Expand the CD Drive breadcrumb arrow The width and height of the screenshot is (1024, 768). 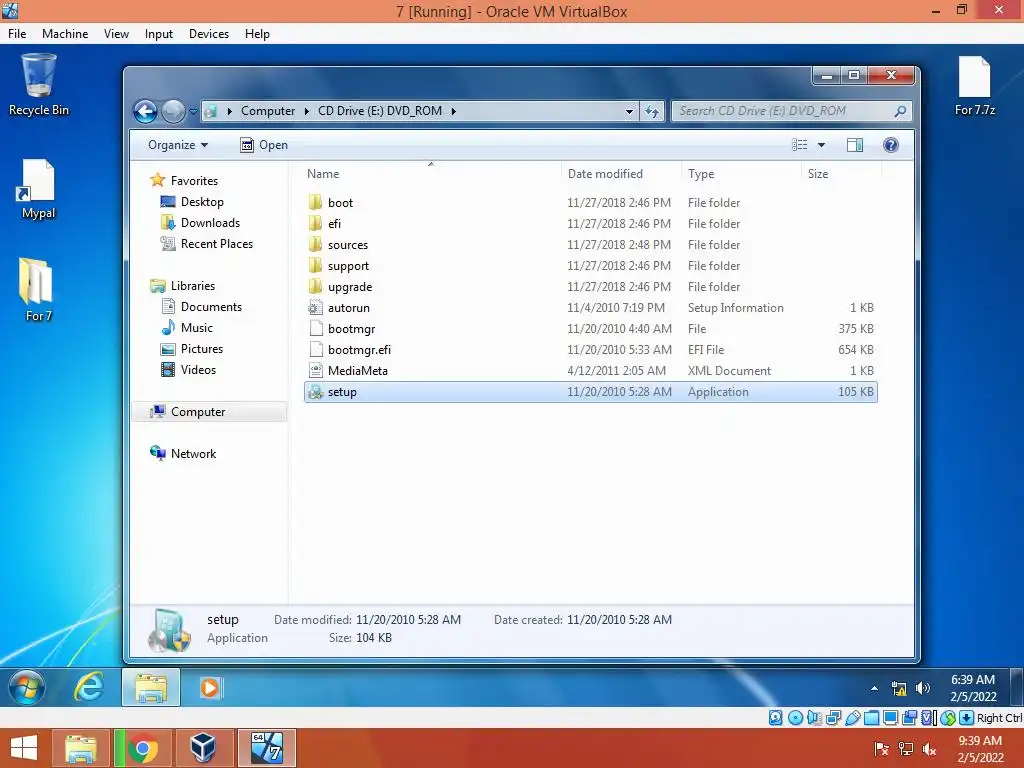(x=453, y=111)
